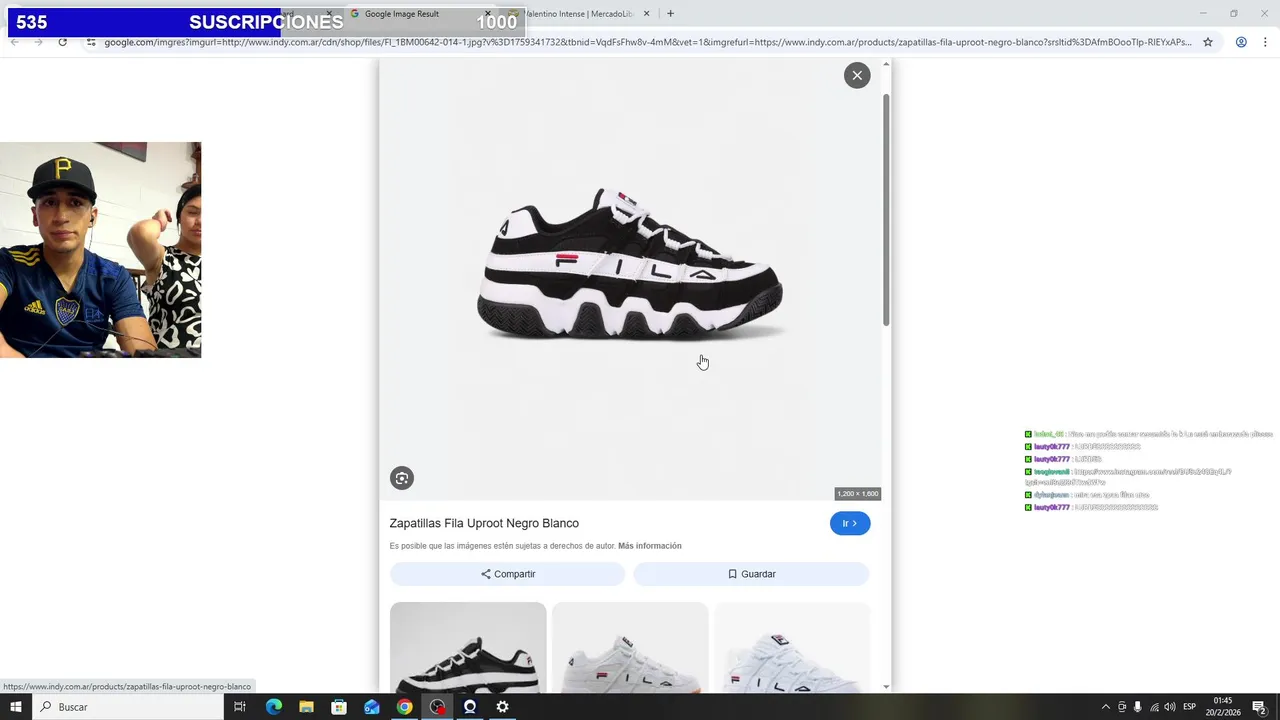Click the preview panel vertical scrollbar
The image size is (1280, 720).
886,210
